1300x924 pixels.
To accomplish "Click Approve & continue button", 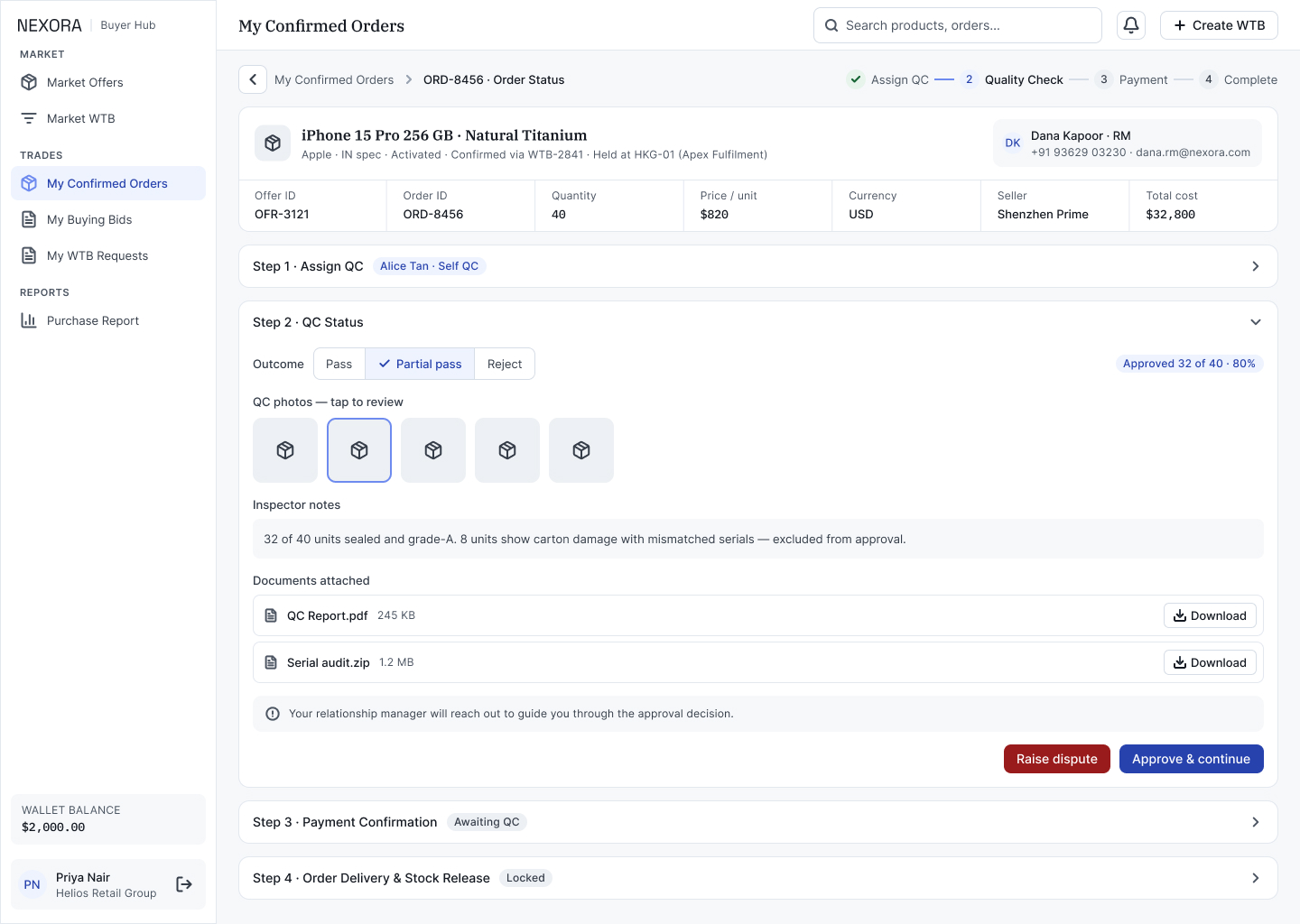I will point(1192,759).
